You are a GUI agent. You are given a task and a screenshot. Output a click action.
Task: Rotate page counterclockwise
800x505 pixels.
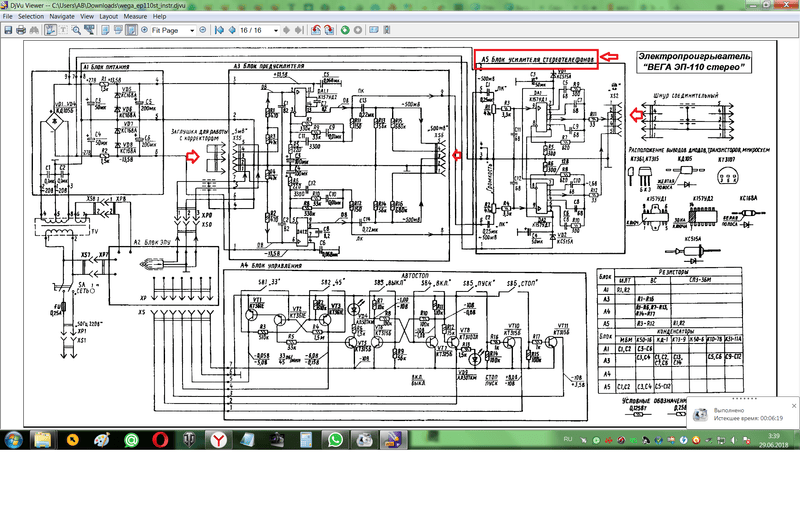316,30
